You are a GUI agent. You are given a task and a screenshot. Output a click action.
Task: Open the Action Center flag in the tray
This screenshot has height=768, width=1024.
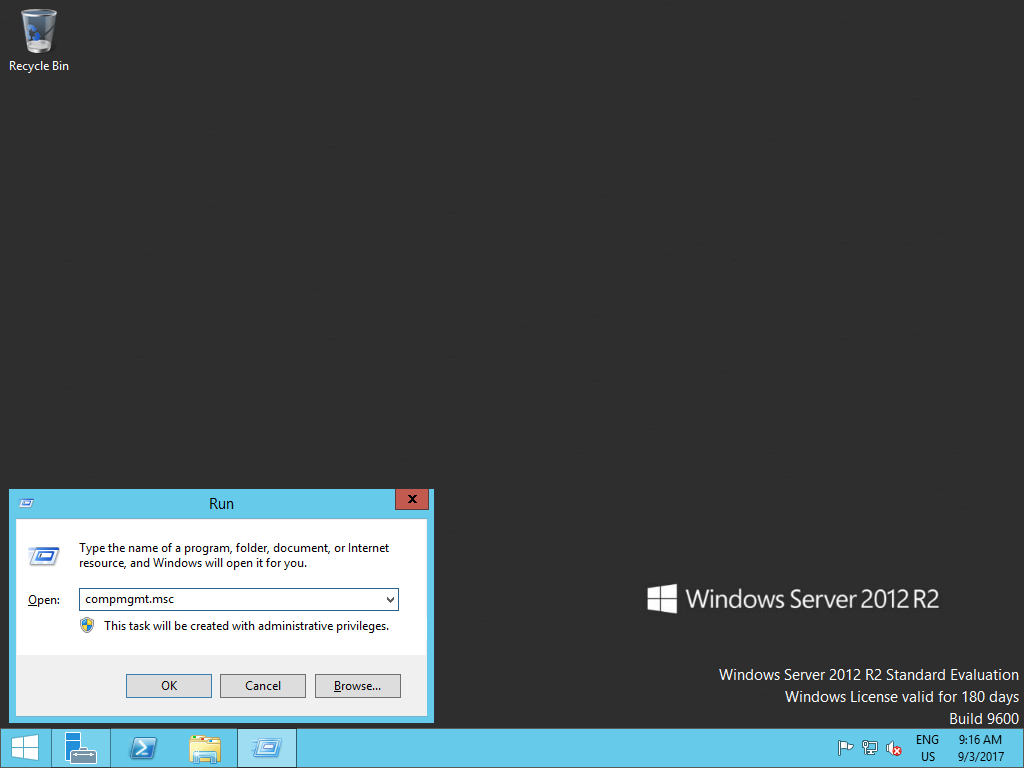pyautogui.click(x=845, y=748)
